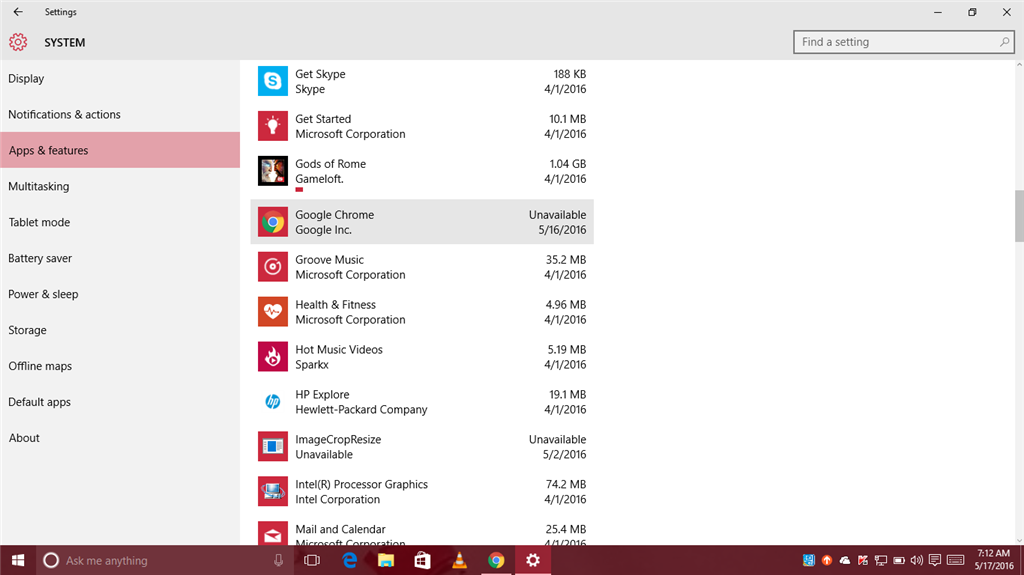Viewport: 1024px width, 575px height.
Task: Click the Settings gear on the taskbar
Action: tap(533, 561)
